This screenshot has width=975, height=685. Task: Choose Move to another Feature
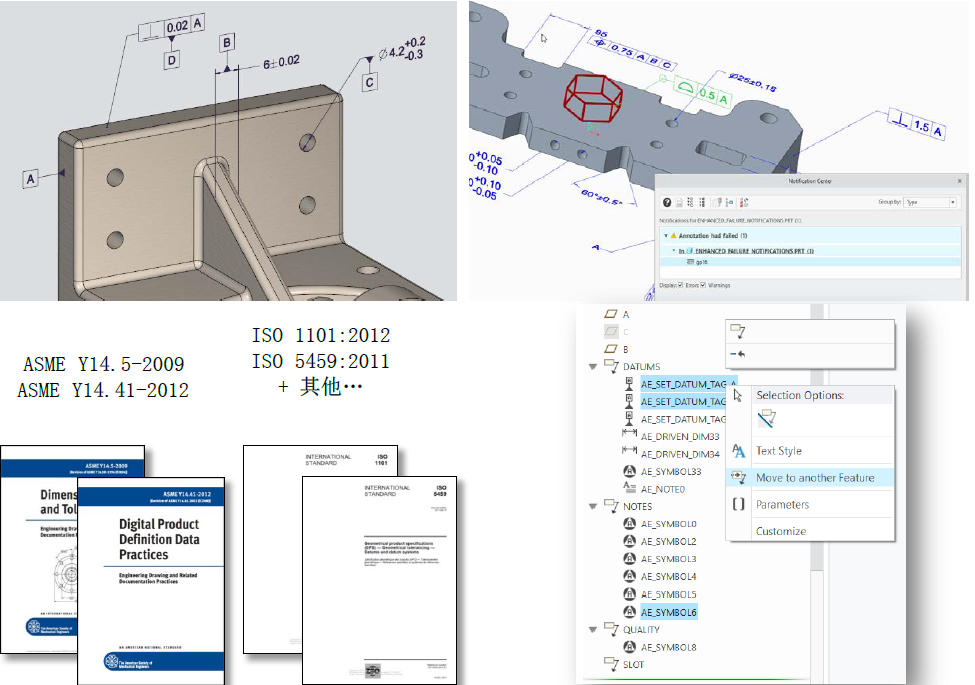click(x=814, y=478)
